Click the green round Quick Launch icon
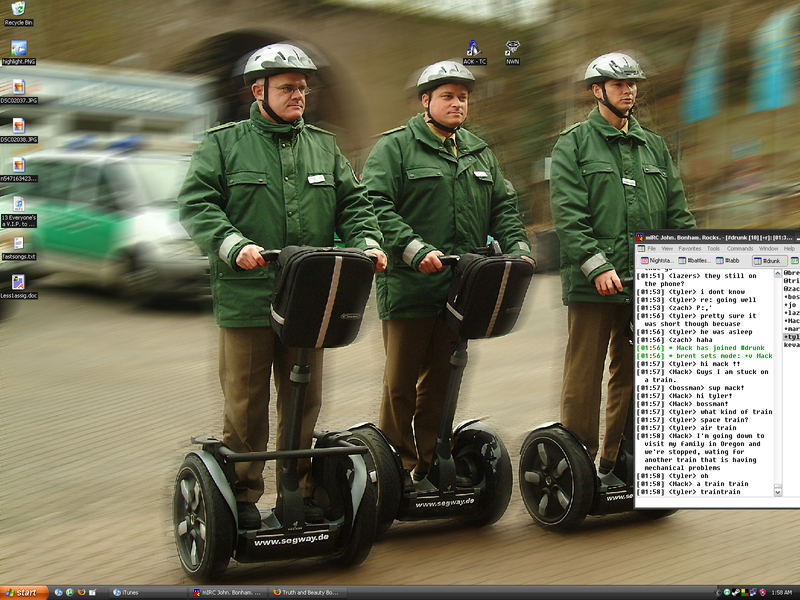The height and width of the screenshot is (600, 800). tap(70, 592)
